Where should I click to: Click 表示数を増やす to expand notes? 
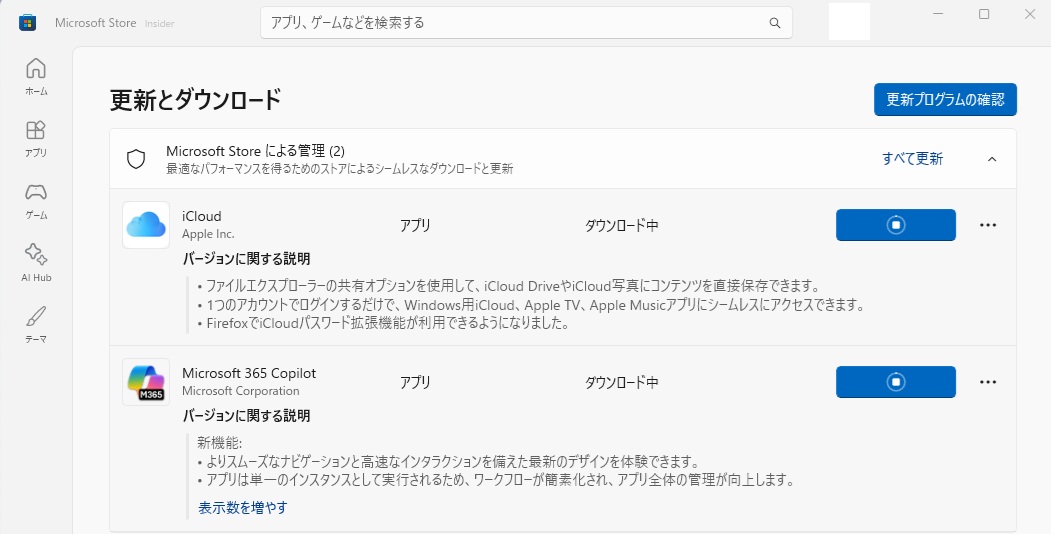coord(243,508)
